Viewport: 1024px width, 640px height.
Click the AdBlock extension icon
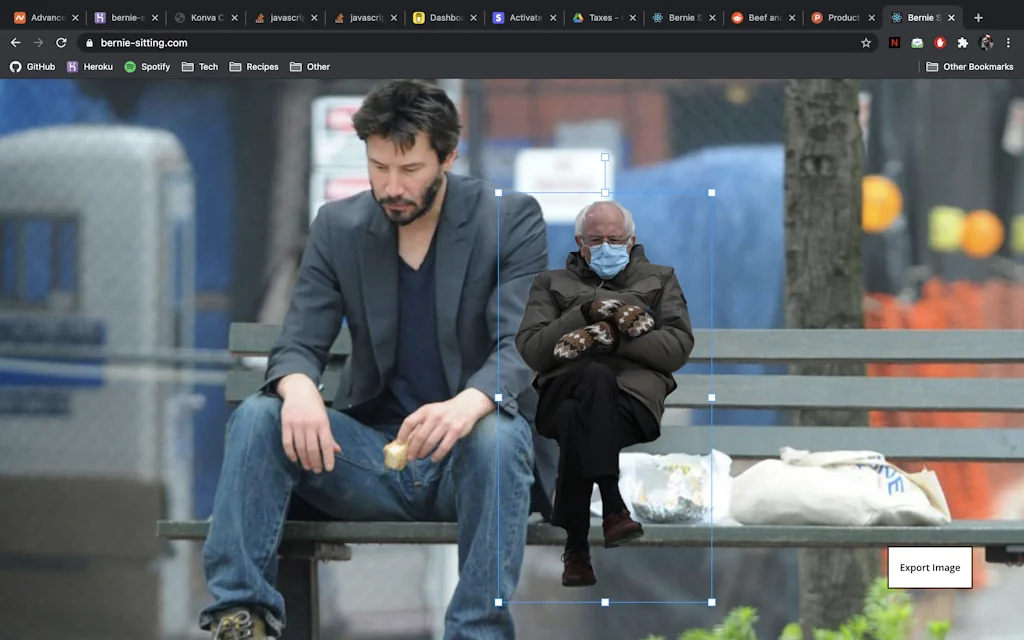940,43
